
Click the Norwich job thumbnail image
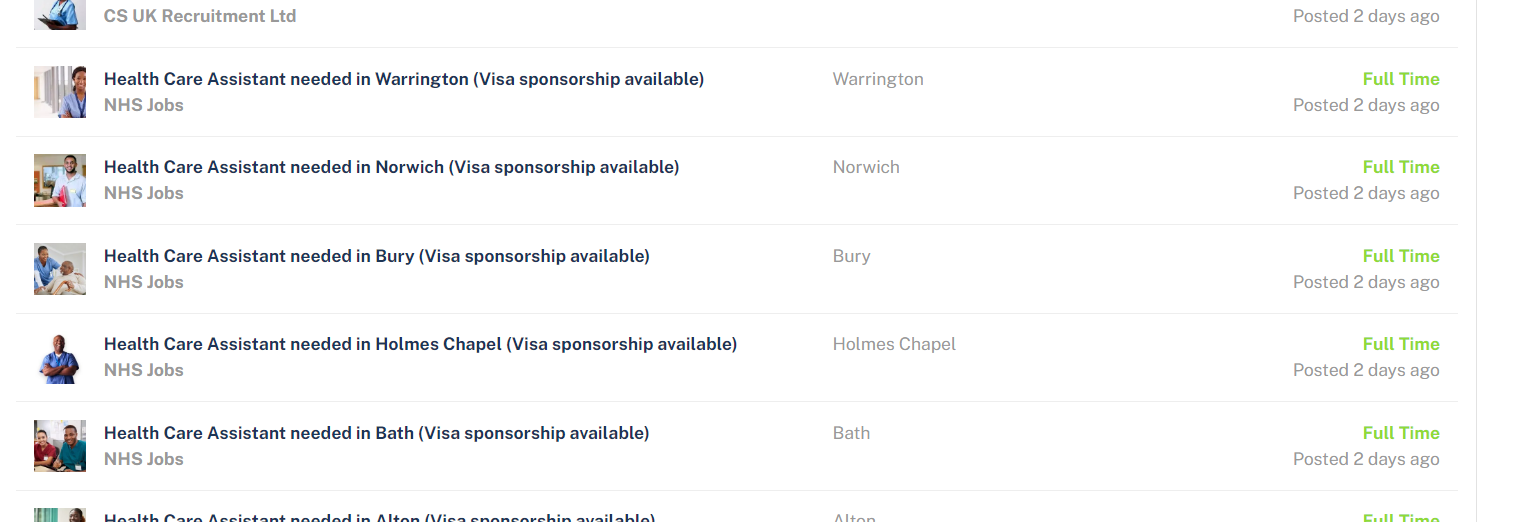click(x=60, y=180)
